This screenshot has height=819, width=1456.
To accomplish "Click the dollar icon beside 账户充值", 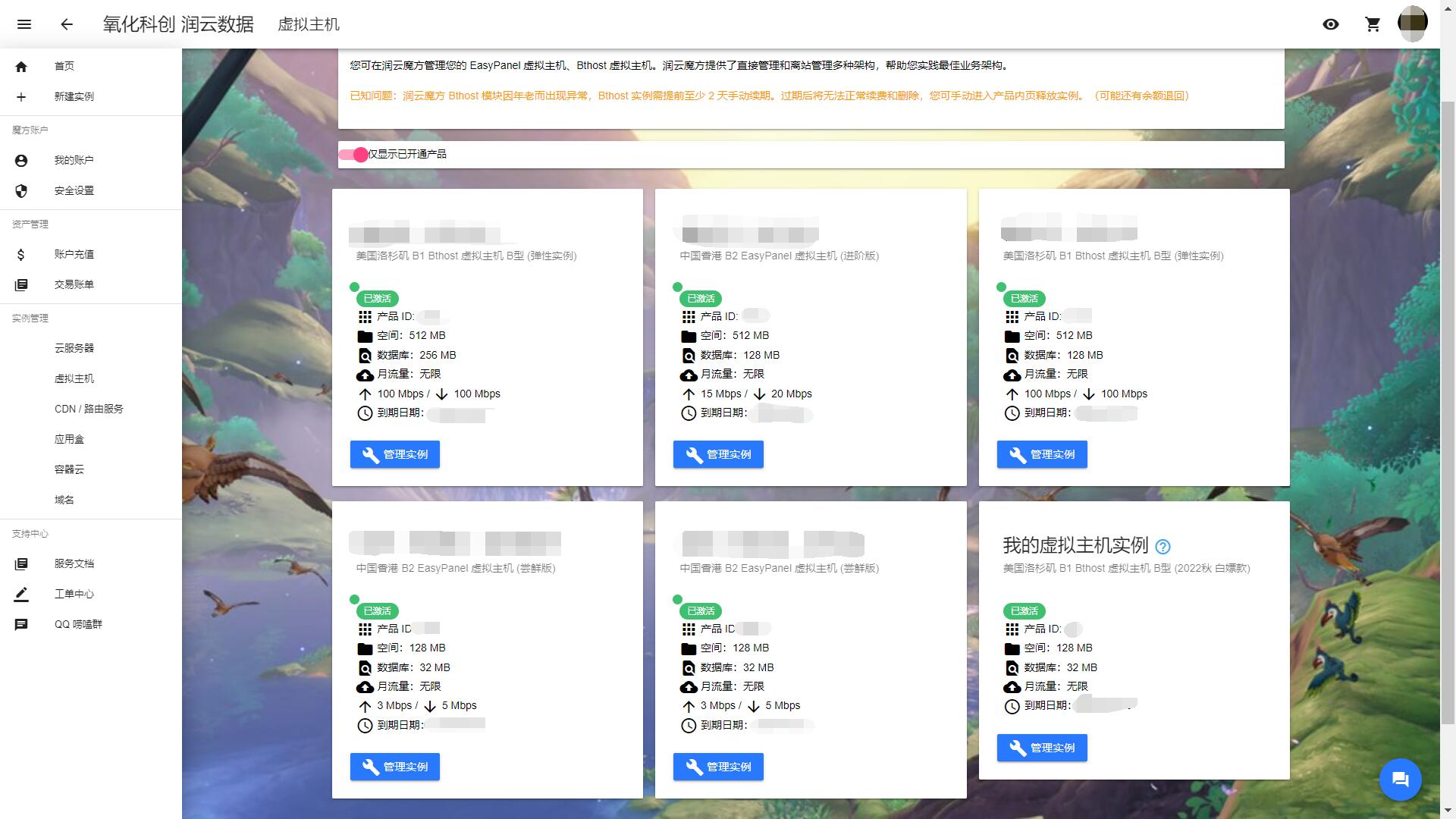I will pos(21,255).
